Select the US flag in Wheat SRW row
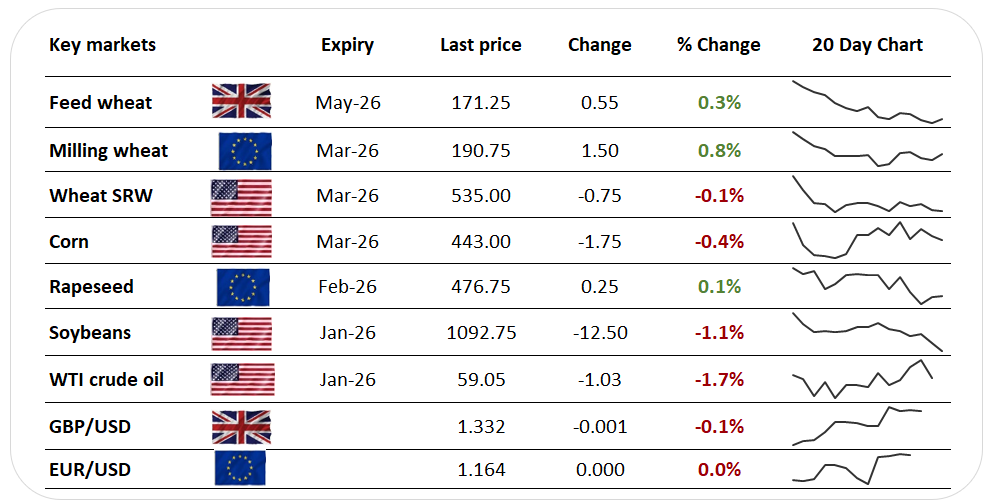Image resolution: width=987 pixels, height=503 pixels. [242, 197]
